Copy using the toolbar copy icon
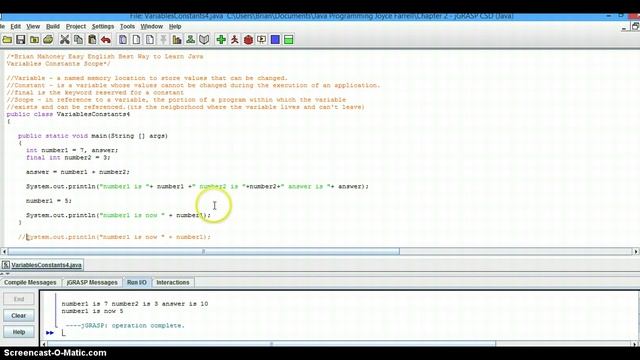Image resolution: width=640 pixels, height=360 pixels. (x=78, y=40)
